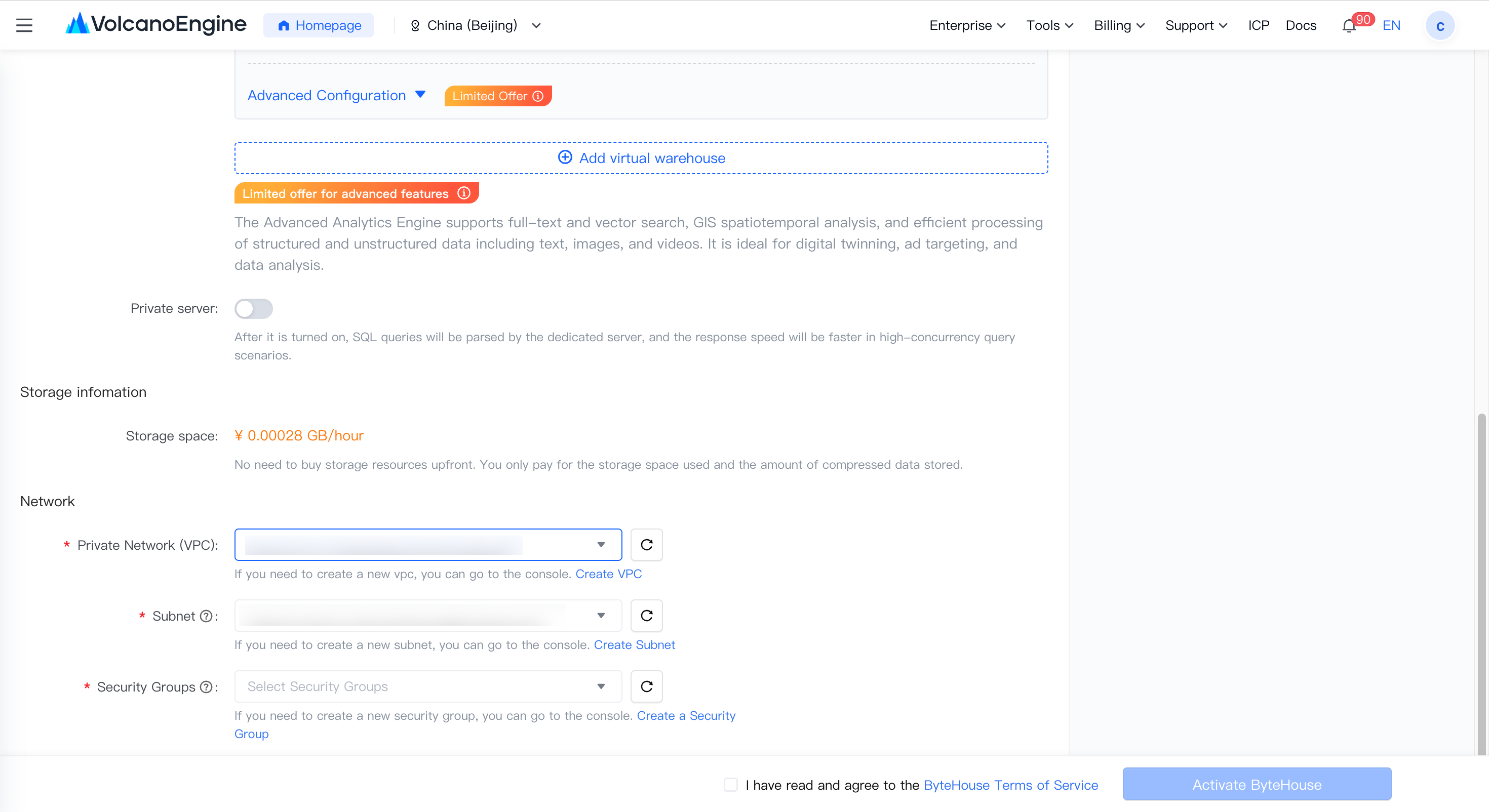The width and height of the screenshot is (1489, 812).
Task: Toggle the Private server switch
Action: click(253, 309)
